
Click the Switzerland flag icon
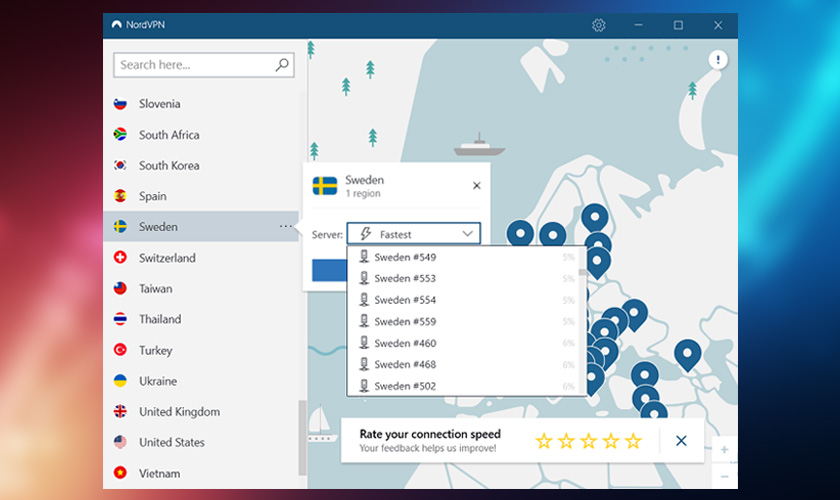point(120,257)
